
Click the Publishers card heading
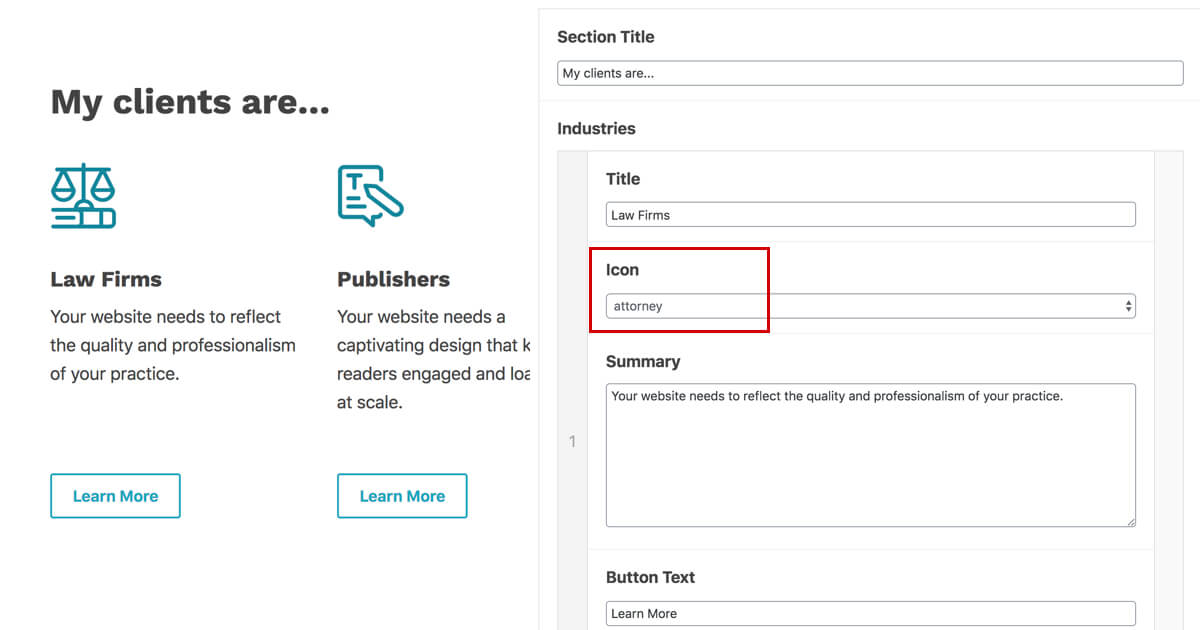[394, 279]
